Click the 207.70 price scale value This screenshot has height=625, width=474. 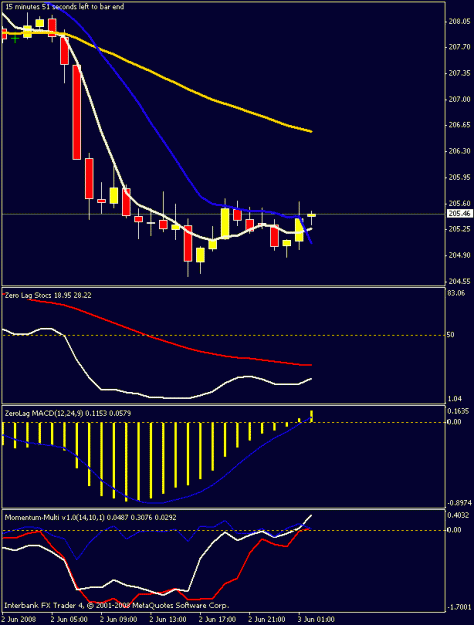pyautogui.click(x=459, y=47)
